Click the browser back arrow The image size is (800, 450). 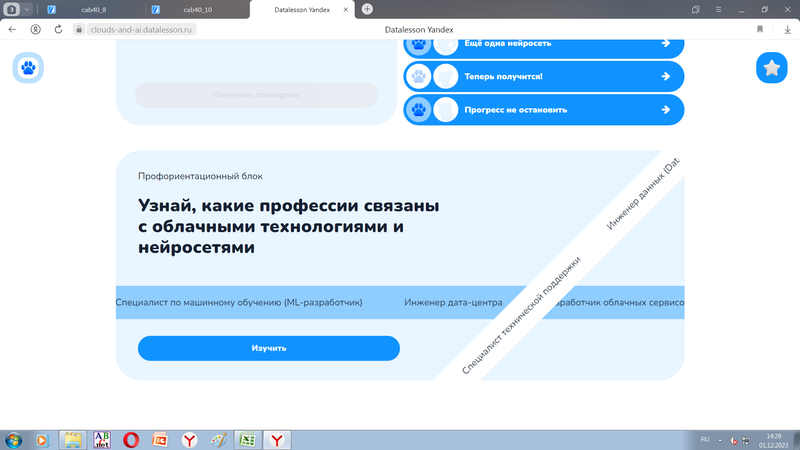12,30
